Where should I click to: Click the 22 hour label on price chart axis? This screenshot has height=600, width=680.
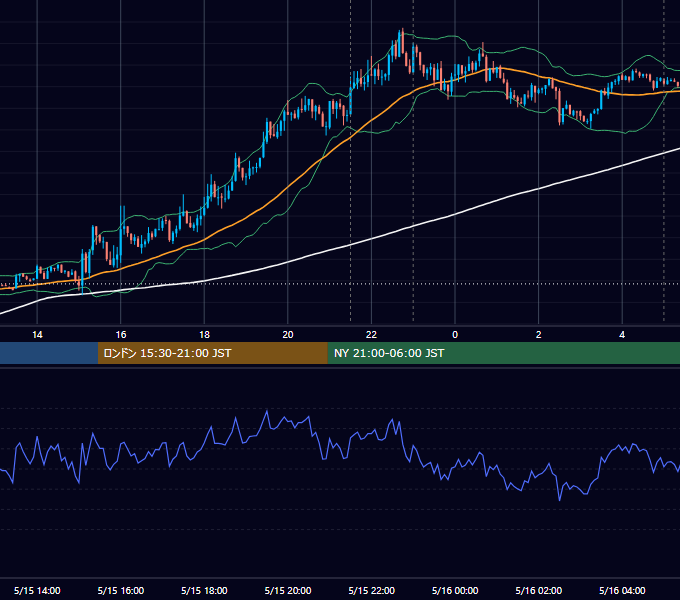[x=371, y=335]
